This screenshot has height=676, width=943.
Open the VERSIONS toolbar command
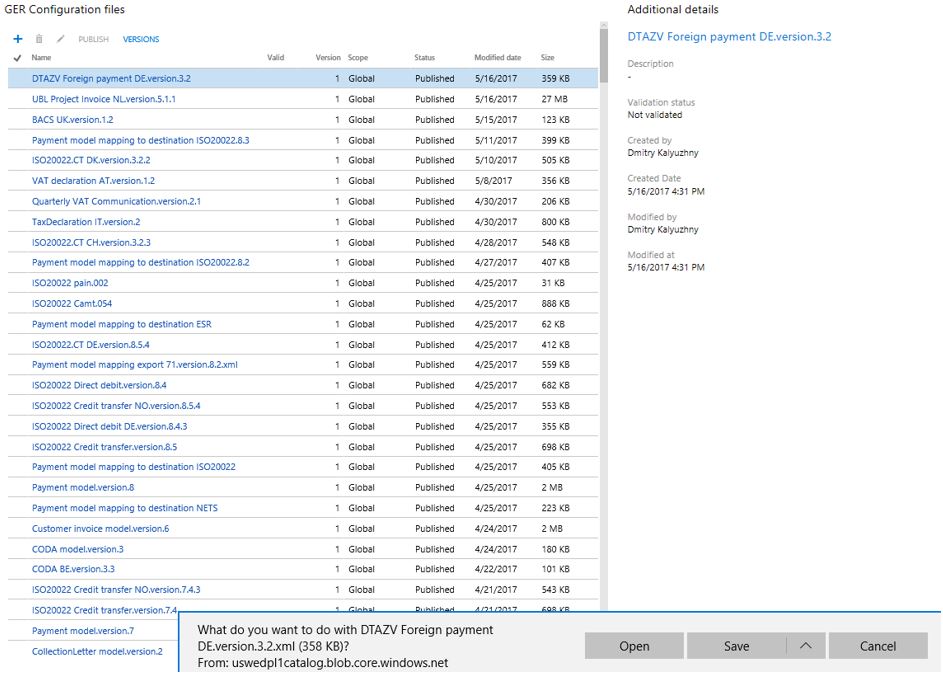[x=141, y=40]
